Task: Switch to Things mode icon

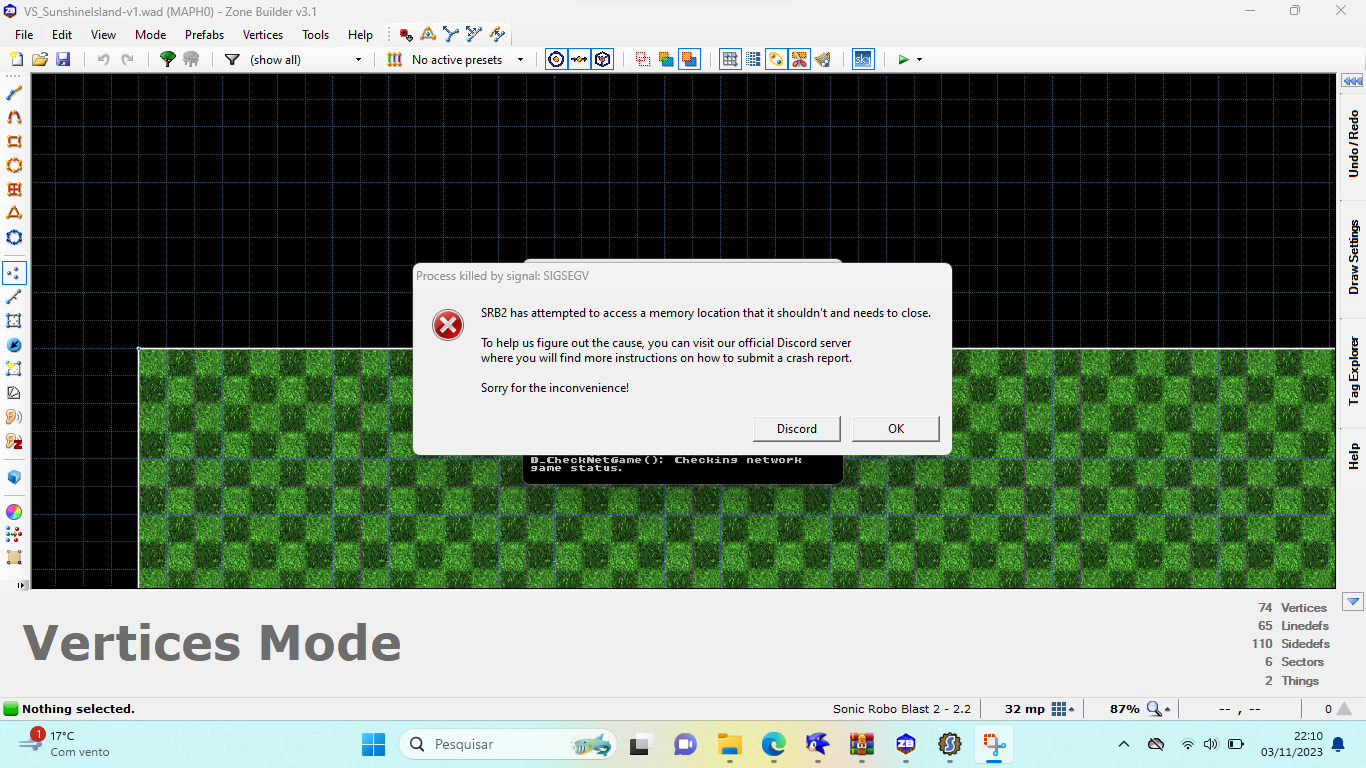Action: click(x=14, y=345)
